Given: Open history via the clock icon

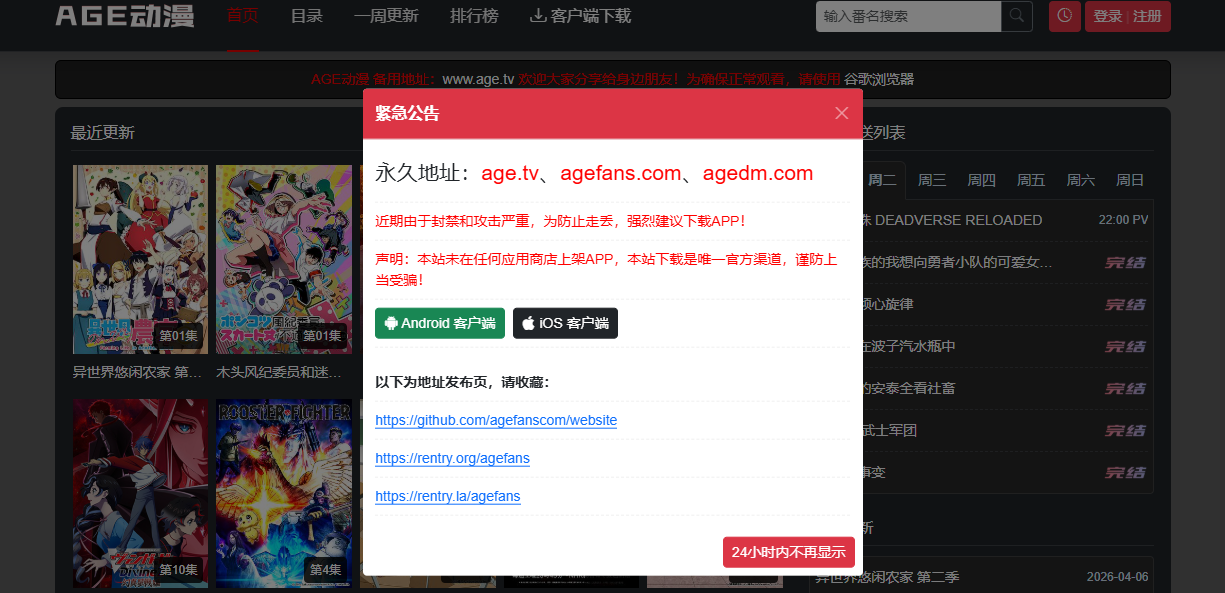Looking at the screenshot, I should pos(1064,16).
